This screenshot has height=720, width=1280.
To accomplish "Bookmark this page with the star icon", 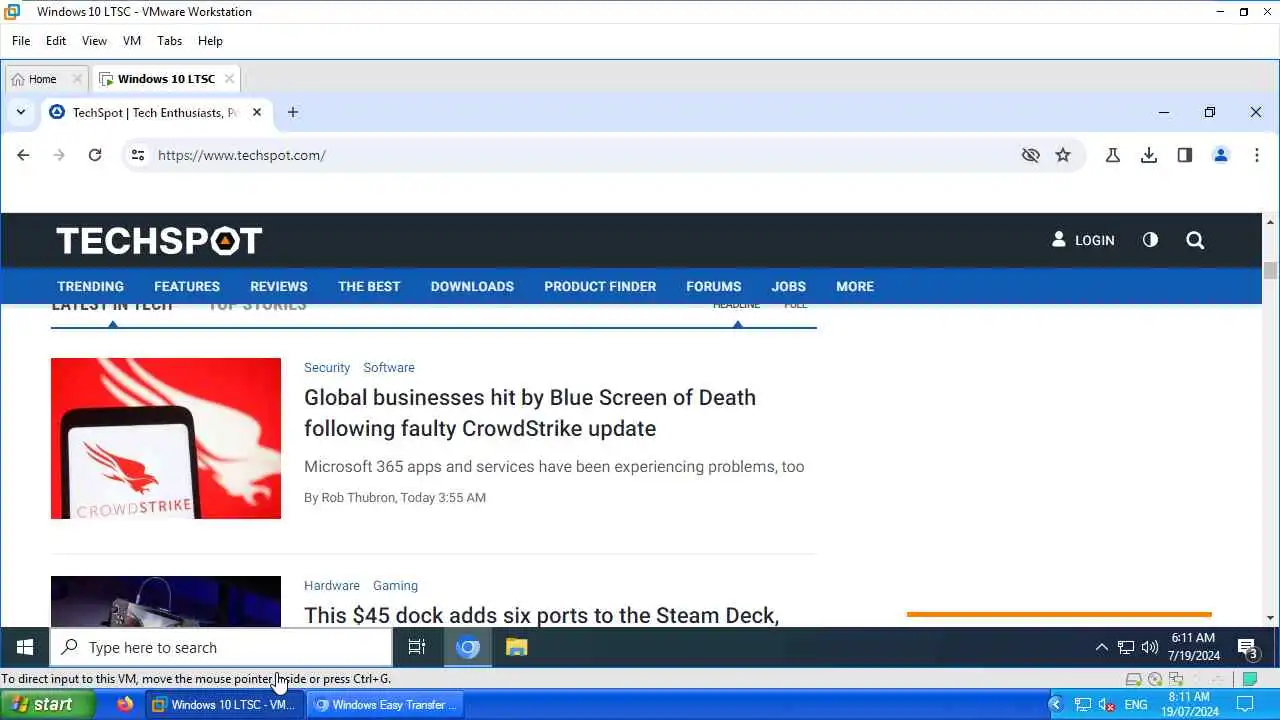I will point(1063,155).
